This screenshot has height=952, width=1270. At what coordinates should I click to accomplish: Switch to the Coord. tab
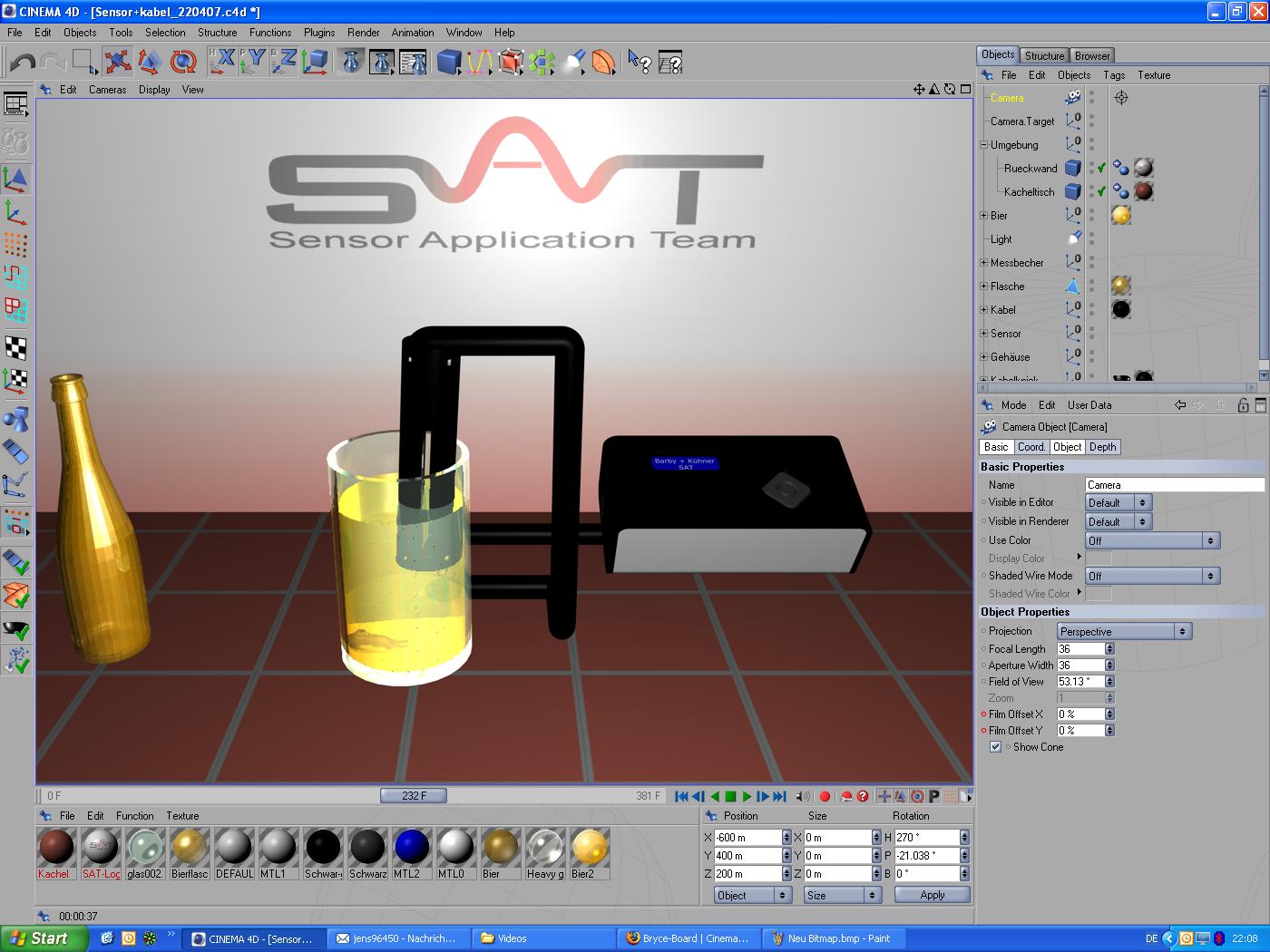[1031, 447]
